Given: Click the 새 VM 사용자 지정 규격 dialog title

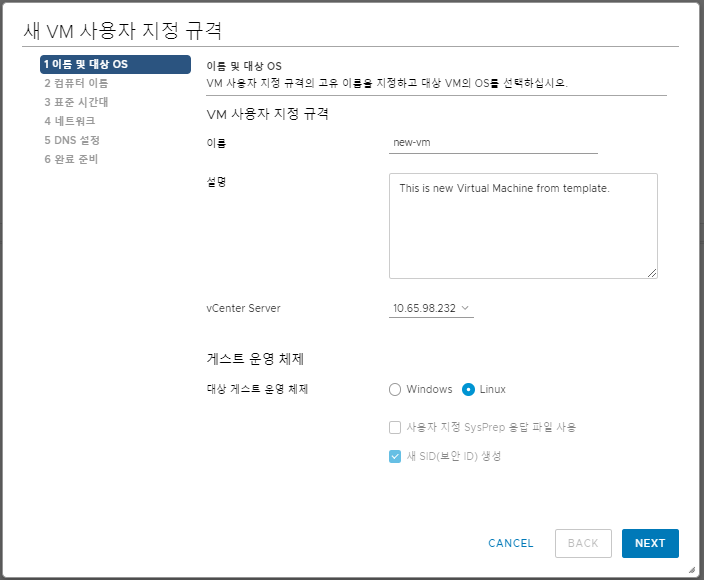Looking at the screenshot, I should coord(123,31).
